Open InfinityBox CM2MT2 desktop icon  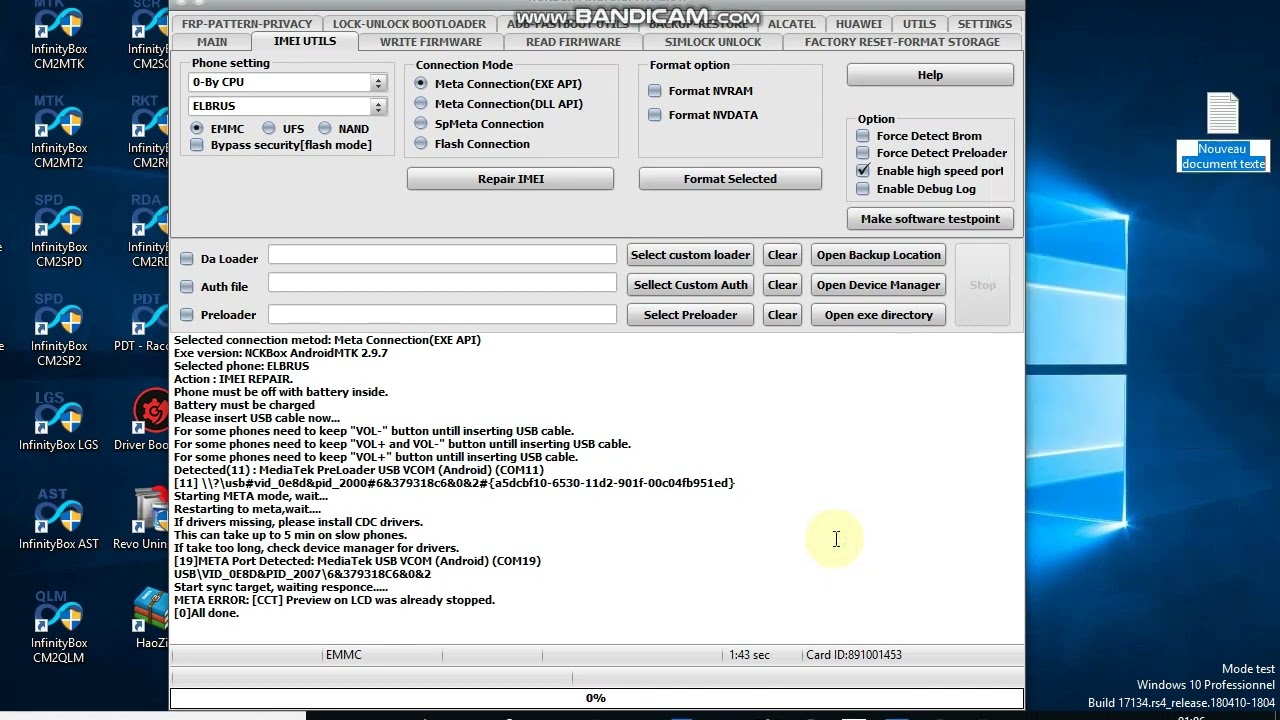click(58, 132)
